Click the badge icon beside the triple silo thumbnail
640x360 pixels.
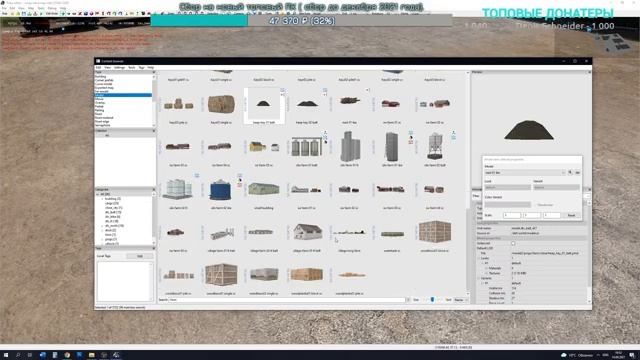click(x=325, y=137)
